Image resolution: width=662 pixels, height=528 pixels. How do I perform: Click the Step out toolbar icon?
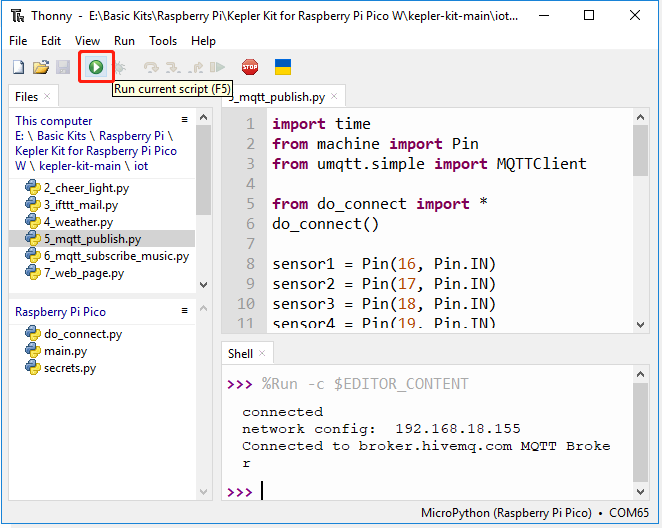(x=195, y=68)
